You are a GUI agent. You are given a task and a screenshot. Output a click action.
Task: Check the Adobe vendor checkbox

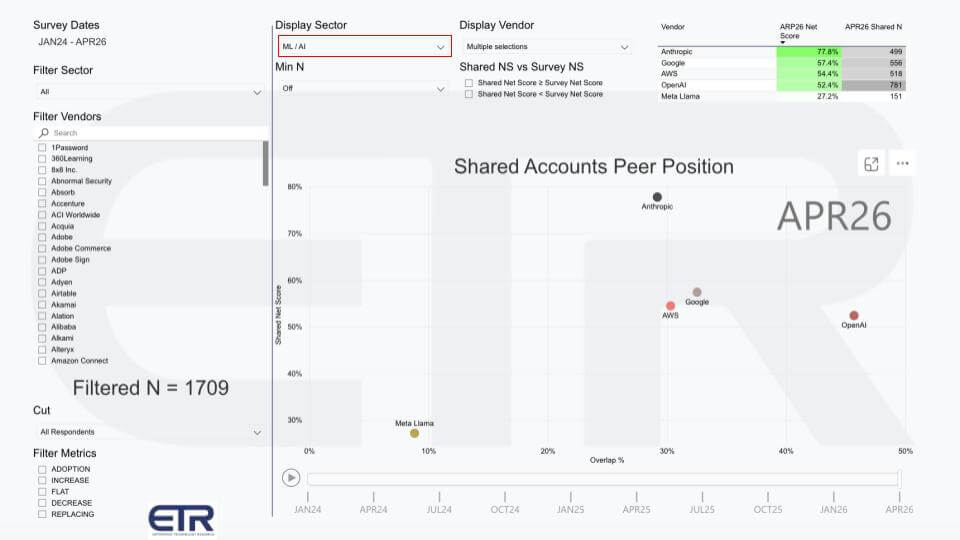pyautogui.click(x=42, y=237)
